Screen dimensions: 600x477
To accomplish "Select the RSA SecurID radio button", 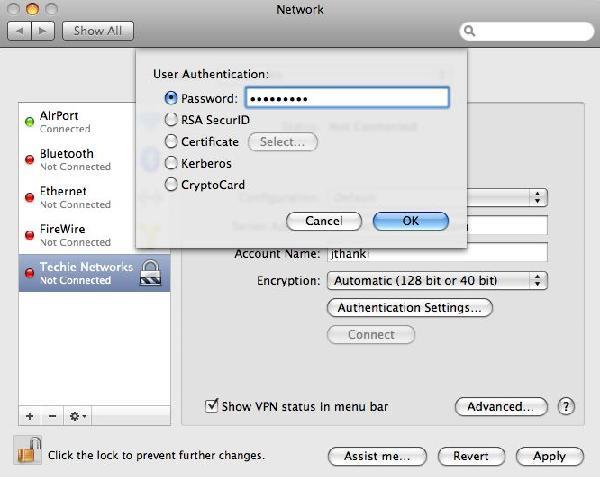I will [x=171, y=120].
